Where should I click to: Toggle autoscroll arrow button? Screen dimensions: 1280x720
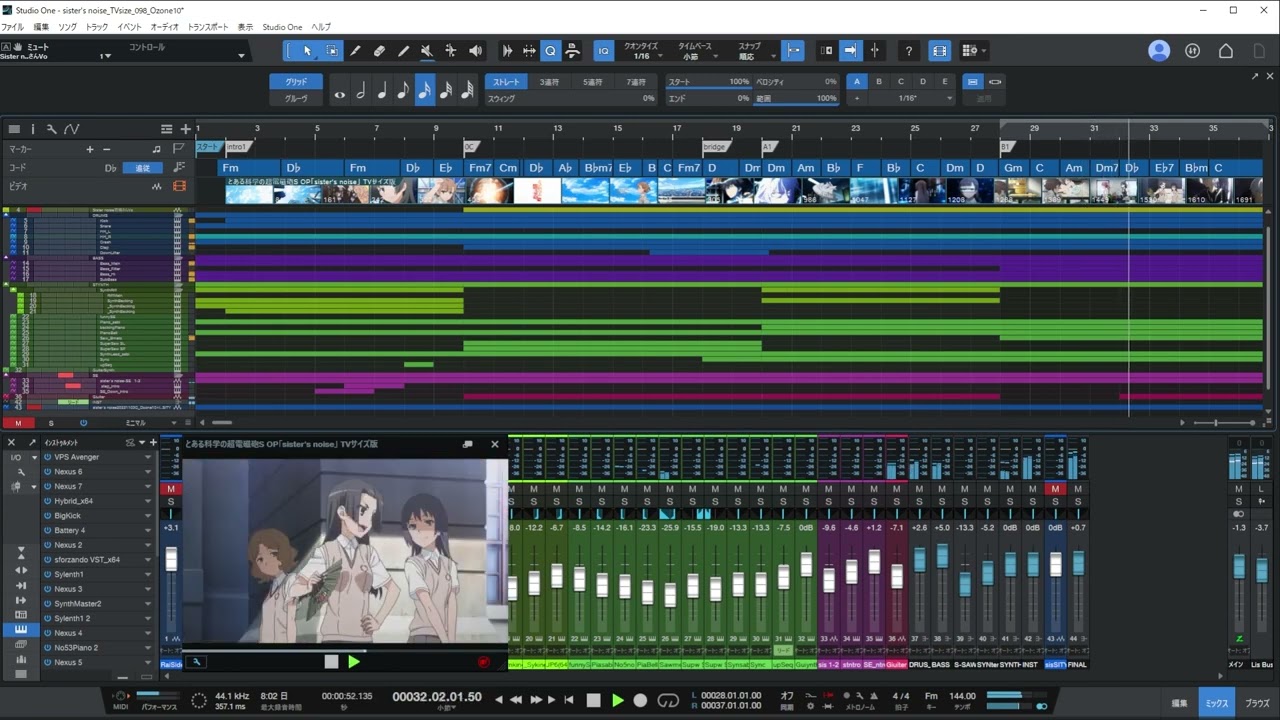point(850,51)
